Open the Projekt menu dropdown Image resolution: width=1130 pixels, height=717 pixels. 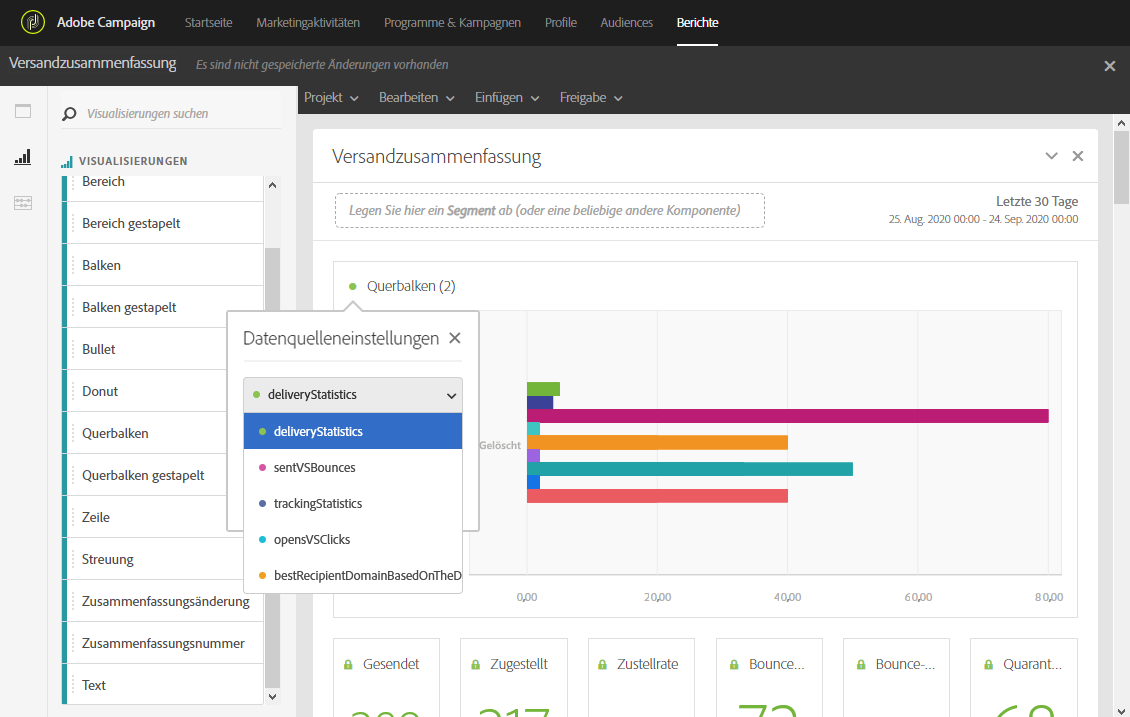click(331, 97)
